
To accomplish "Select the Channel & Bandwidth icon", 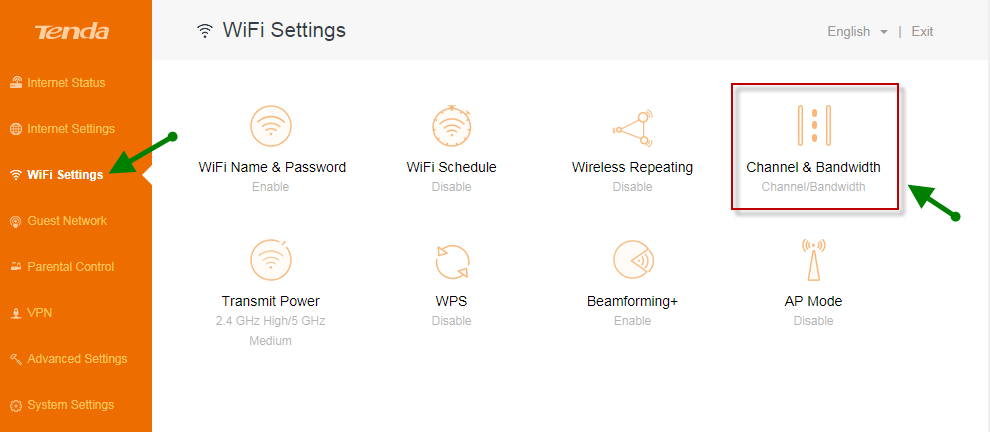I will tap(814, 125).
